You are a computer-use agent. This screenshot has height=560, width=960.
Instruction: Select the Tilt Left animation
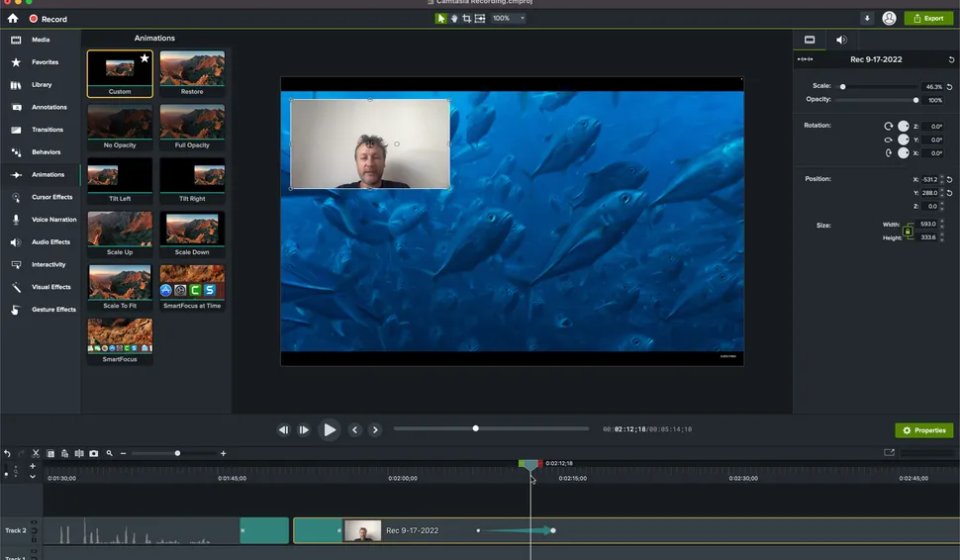pos(120,181)
